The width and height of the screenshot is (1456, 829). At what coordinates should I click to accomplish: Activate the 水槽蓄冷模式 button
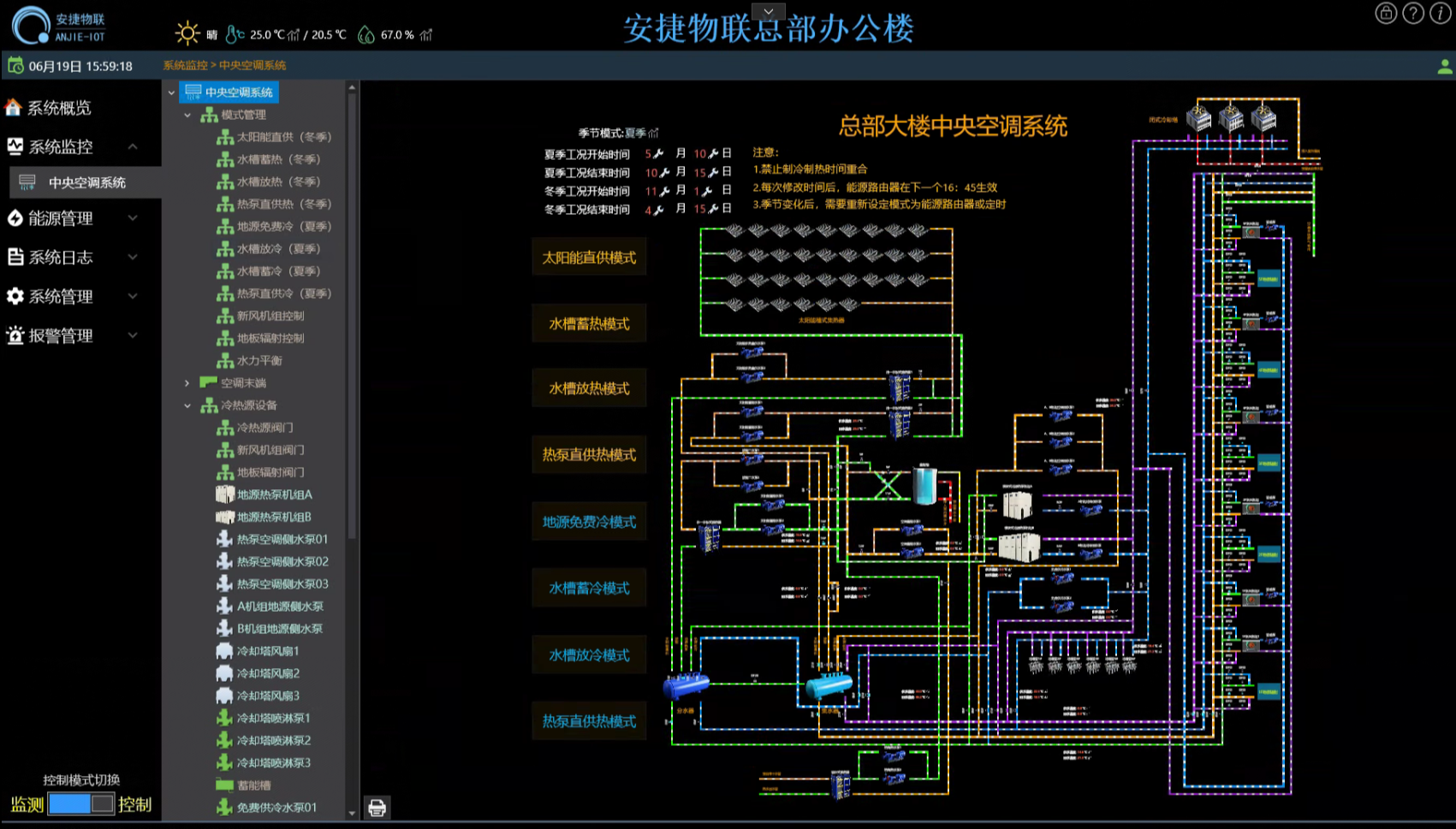coord(589,589)
